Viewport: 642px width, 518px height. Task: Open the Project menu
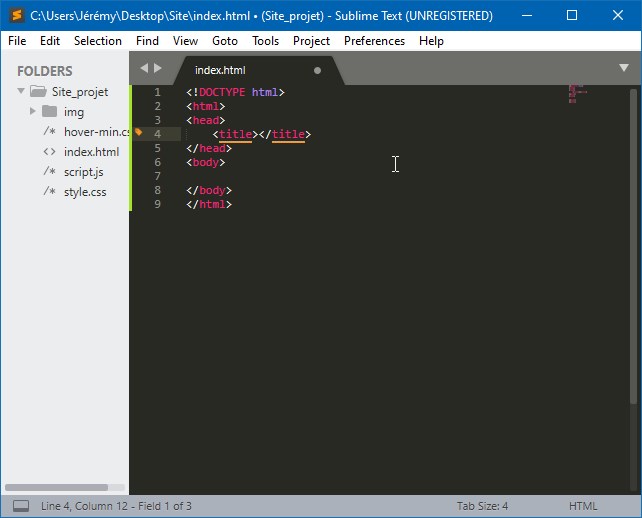click(312, 41)
